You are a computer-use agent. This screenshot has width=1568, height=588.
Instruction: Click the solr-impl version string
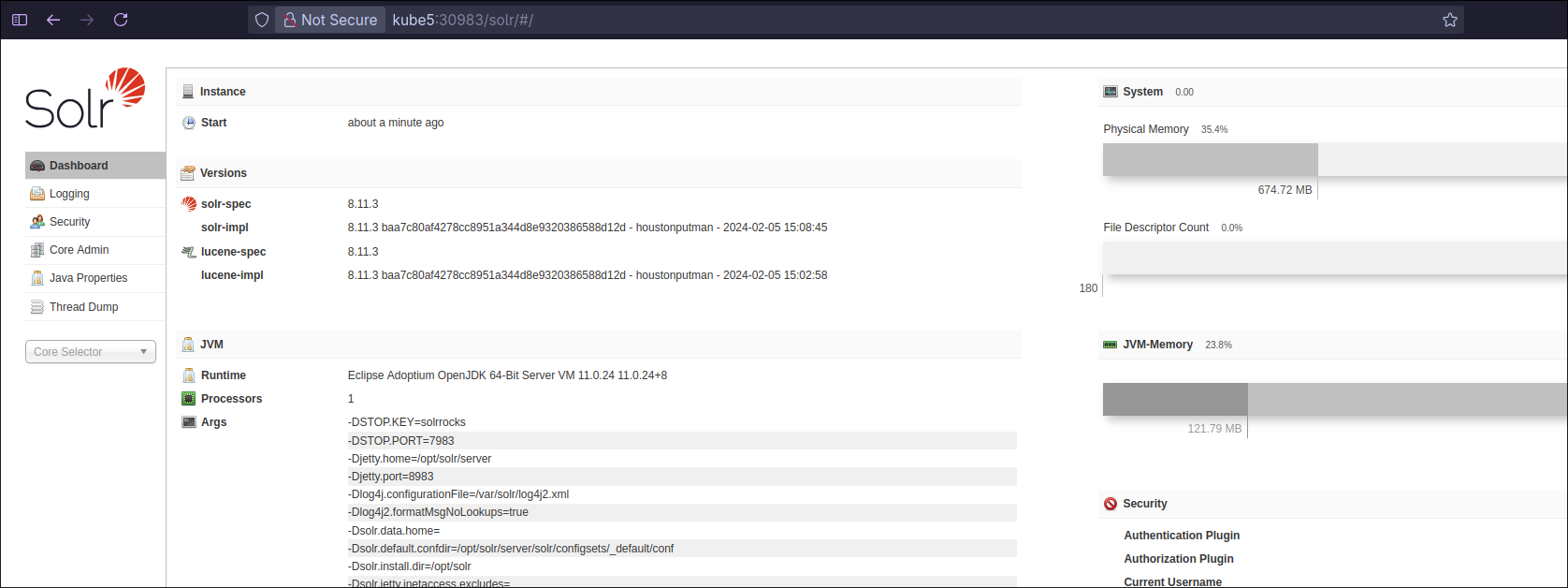(x=588, y=228)
